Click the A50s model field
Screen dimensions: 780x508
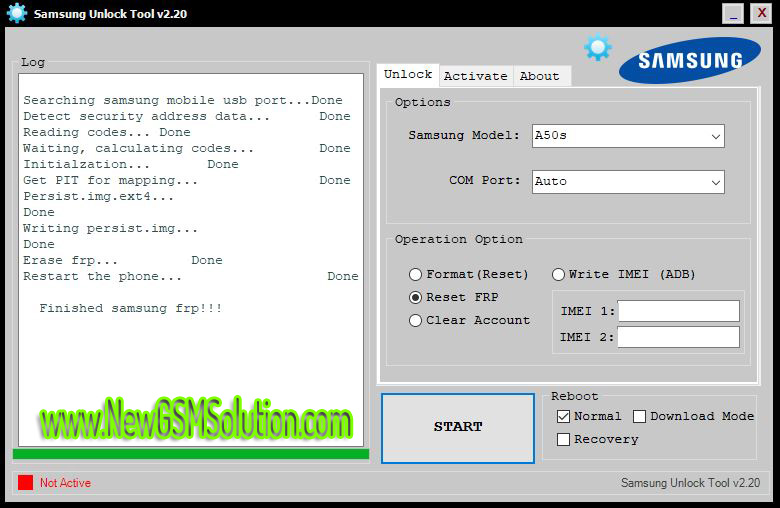point(628,136)
